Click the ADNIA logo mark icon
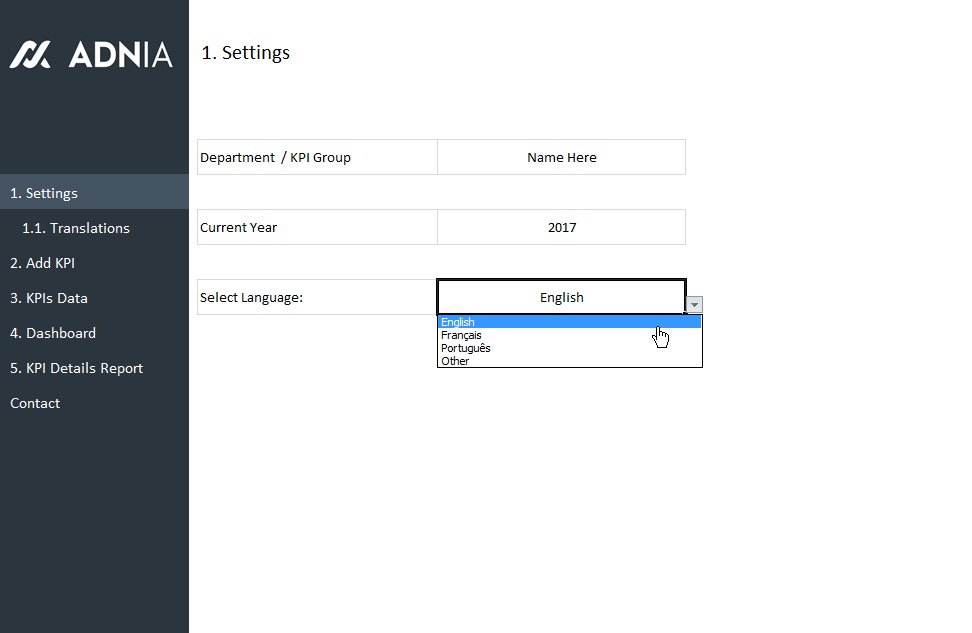 tap(30, 54)
